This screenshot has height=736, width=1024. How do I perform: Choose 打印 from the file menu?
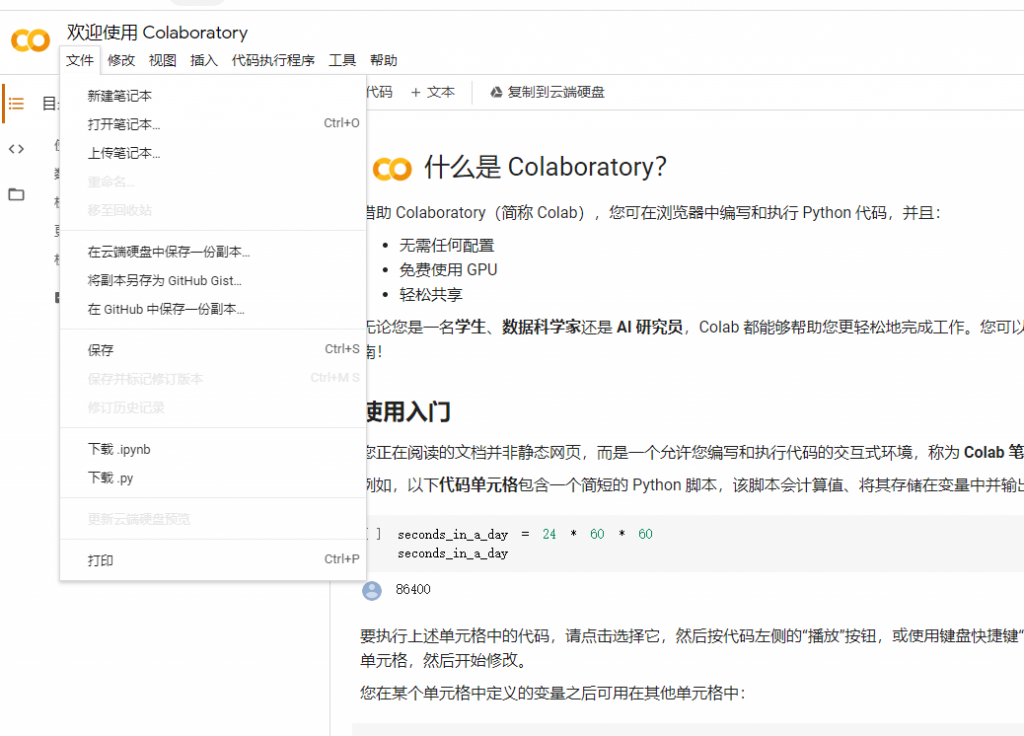(213, 560)
